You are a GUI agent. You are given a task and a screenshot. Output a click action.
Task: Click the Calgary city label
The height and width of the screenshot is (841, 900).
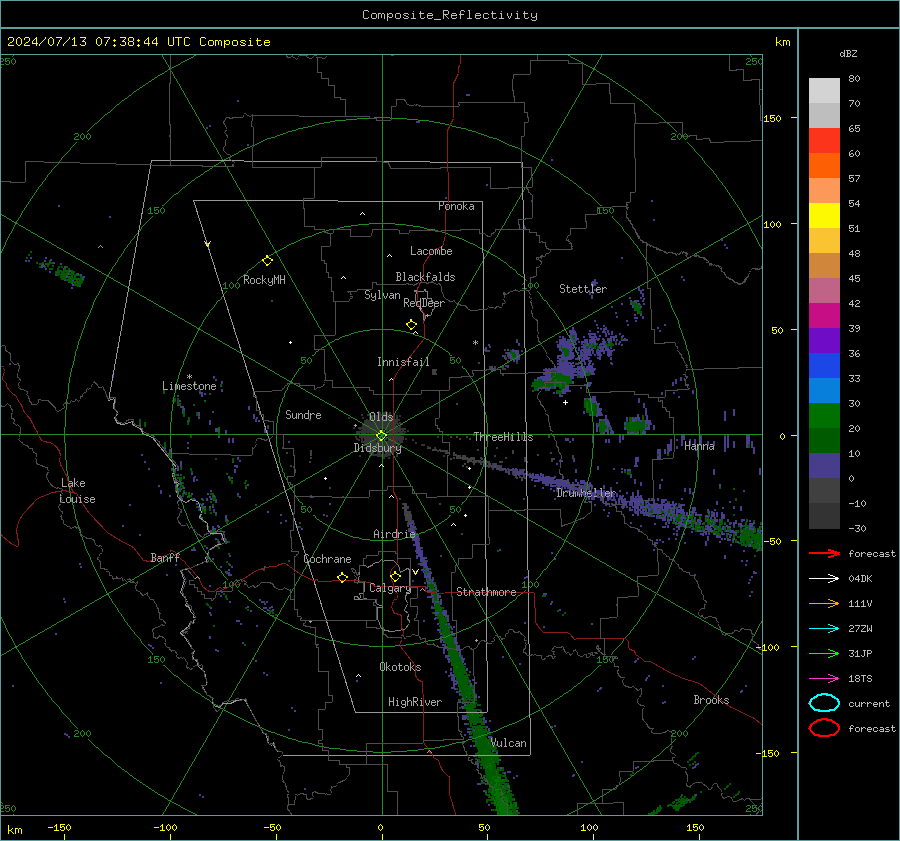pos(390,588)
